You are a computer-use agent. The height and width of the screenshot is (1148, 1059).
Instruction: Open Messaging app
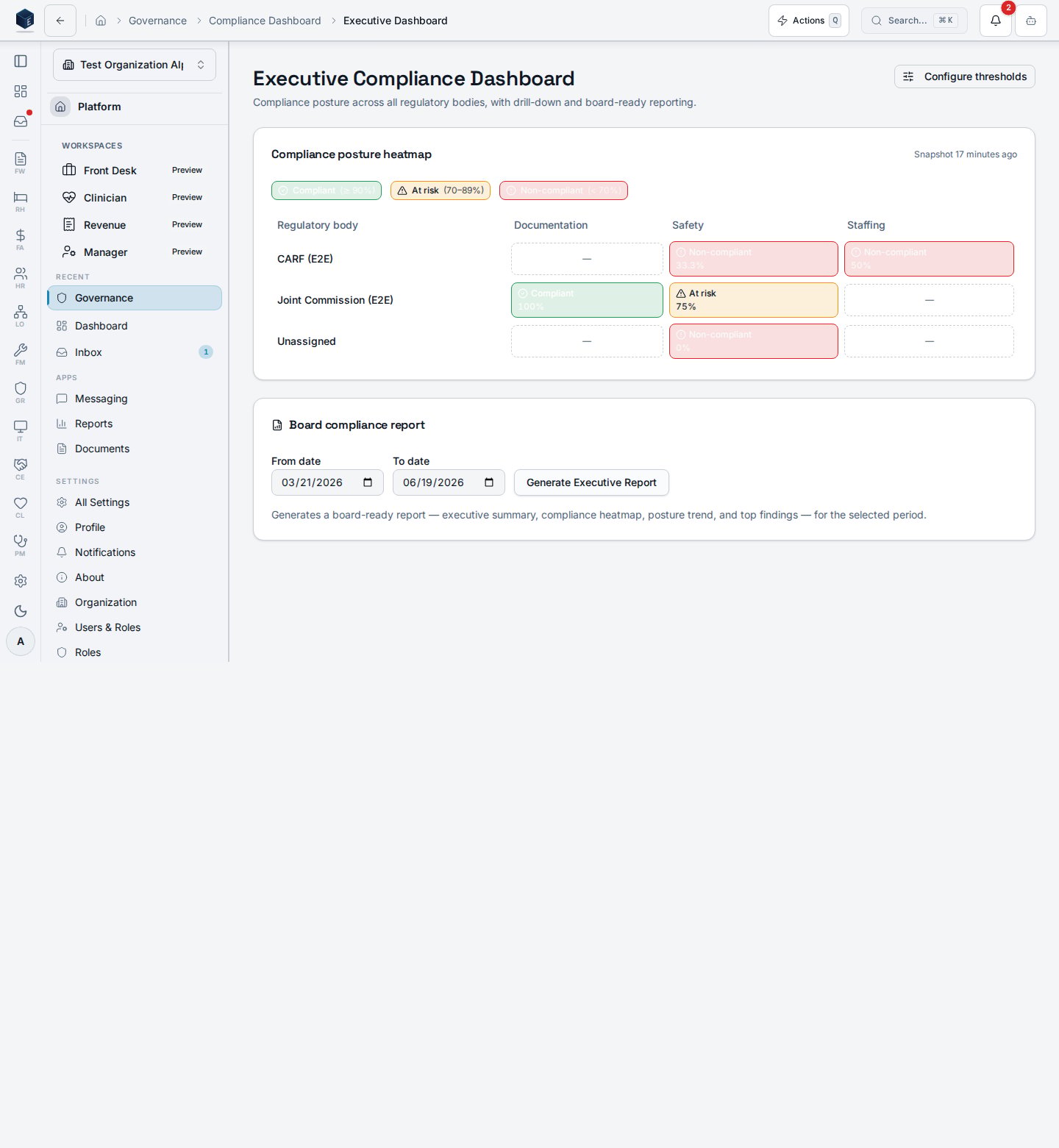pos(135,399)
